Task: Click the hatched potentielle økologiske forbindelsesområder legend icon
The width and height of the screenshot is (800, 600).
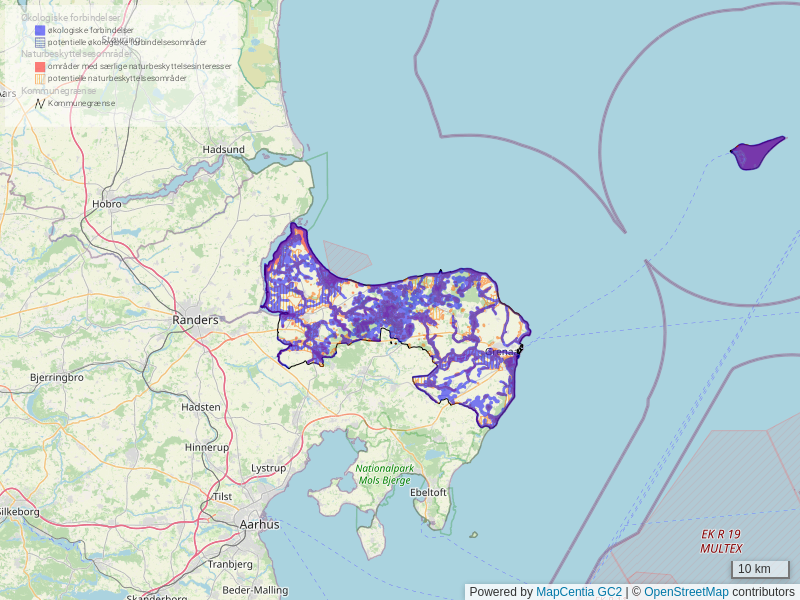Action: tap(40, 42)
